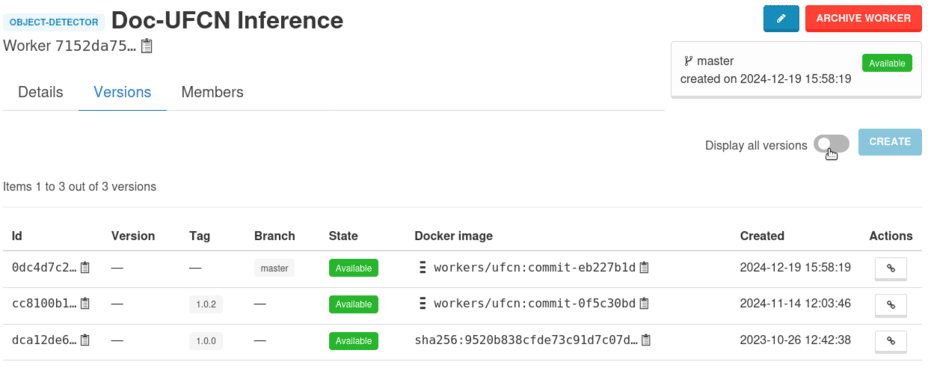Click the master branch badge in table
The image size is (928, 371).
point(274,268)
